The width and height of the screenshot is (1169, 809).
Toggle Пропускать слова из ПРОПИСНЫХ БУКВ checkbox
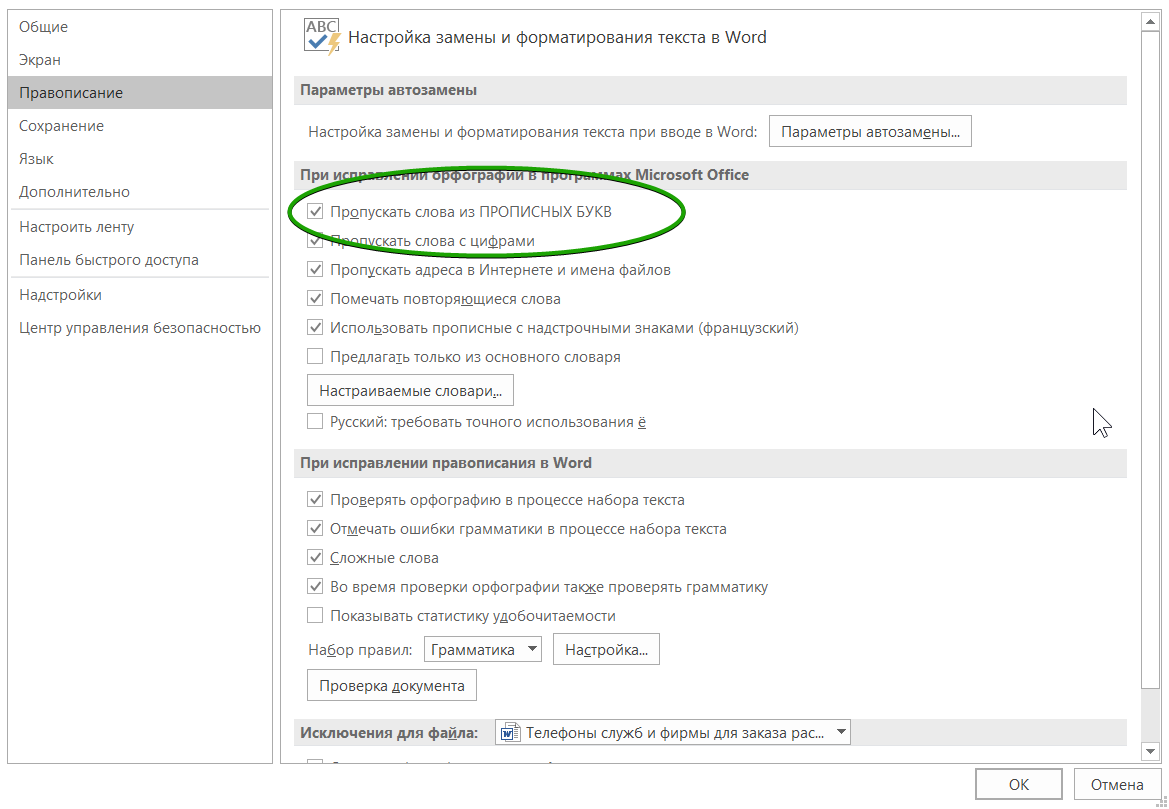[x=315, y=212]
